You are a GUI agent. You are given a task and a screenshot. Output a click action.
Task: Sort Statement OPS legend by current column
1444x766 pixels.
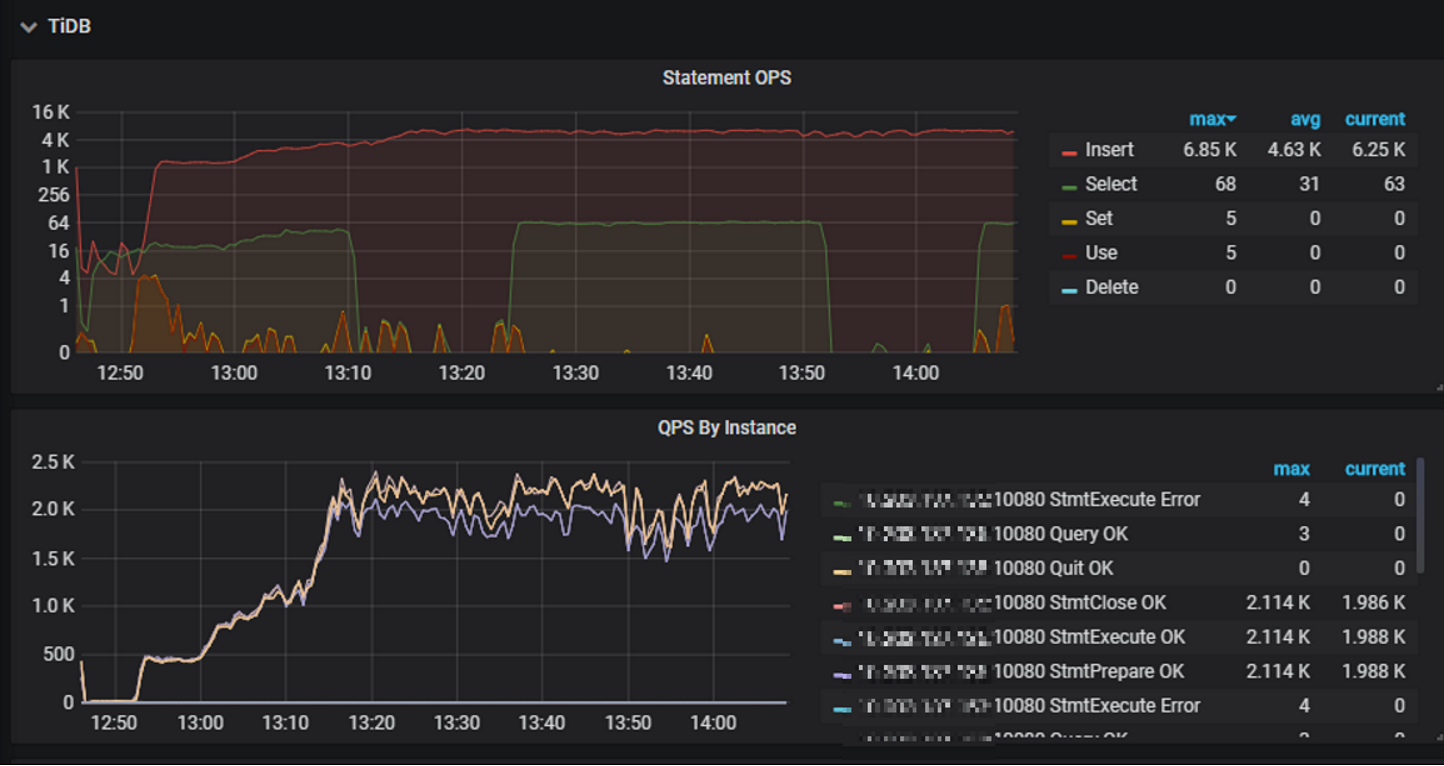[1375, 119]
